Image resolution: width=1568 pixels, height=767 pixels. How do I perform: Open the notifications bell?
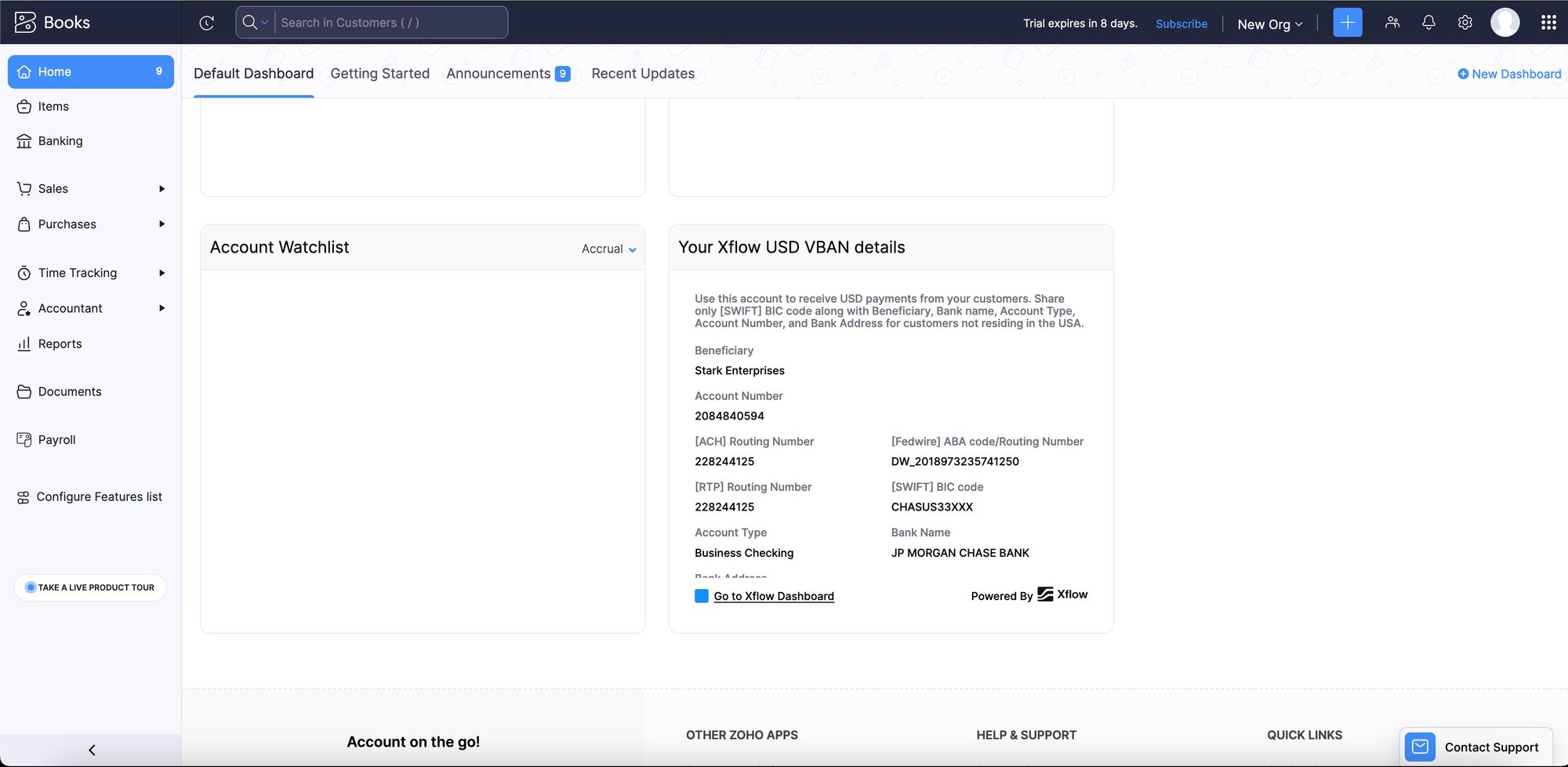click(1428, 23)
